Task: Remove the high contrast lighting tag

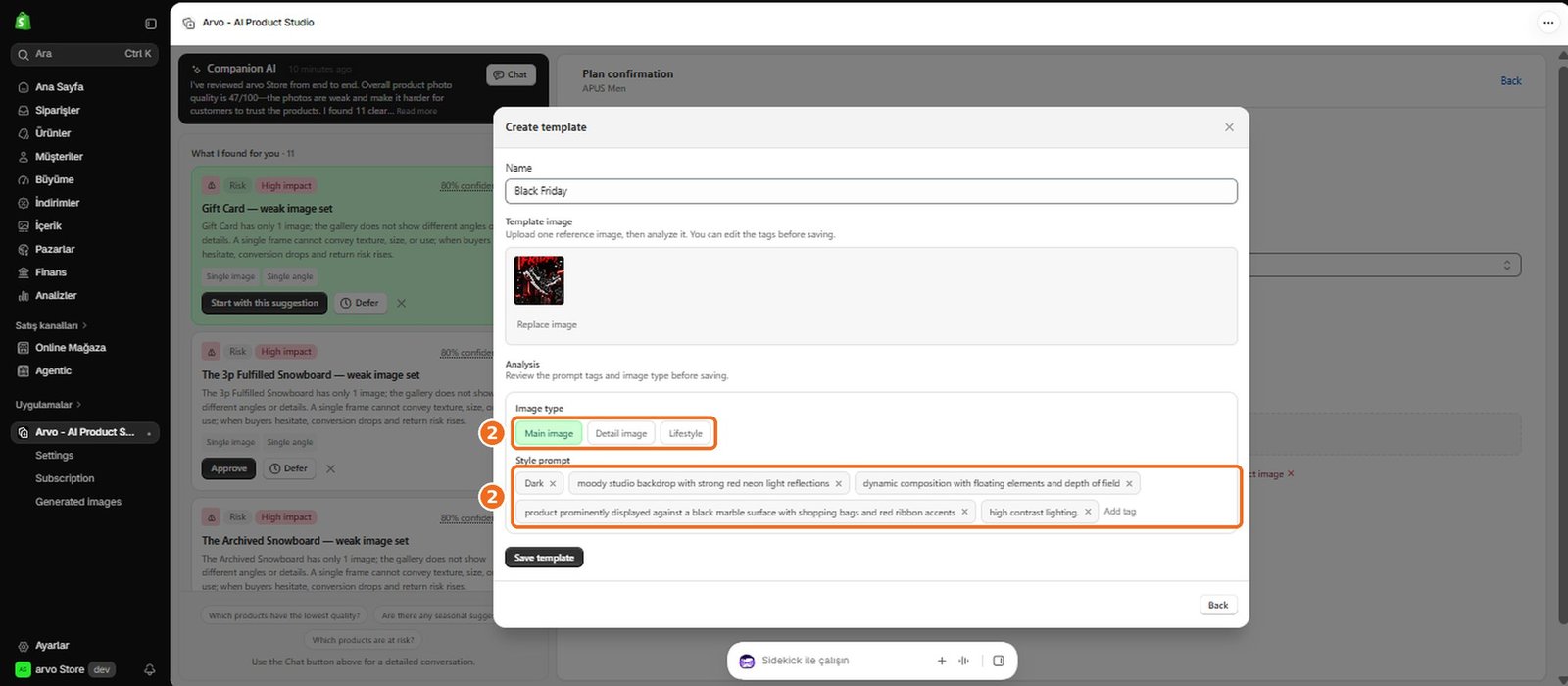Action: tap(1088, 513)
